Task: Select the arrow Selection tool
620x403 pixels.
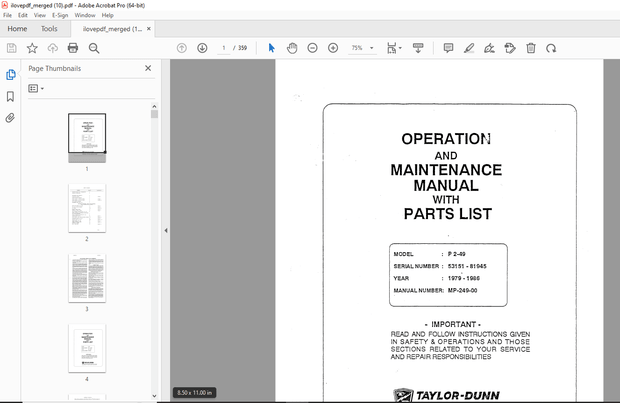Action: tap(271, 48)
